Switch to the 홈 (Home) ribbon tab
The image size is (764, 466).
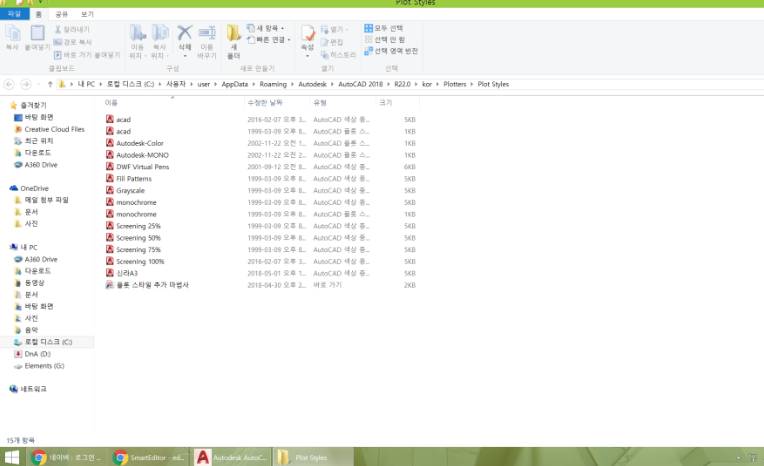(38, 14)
